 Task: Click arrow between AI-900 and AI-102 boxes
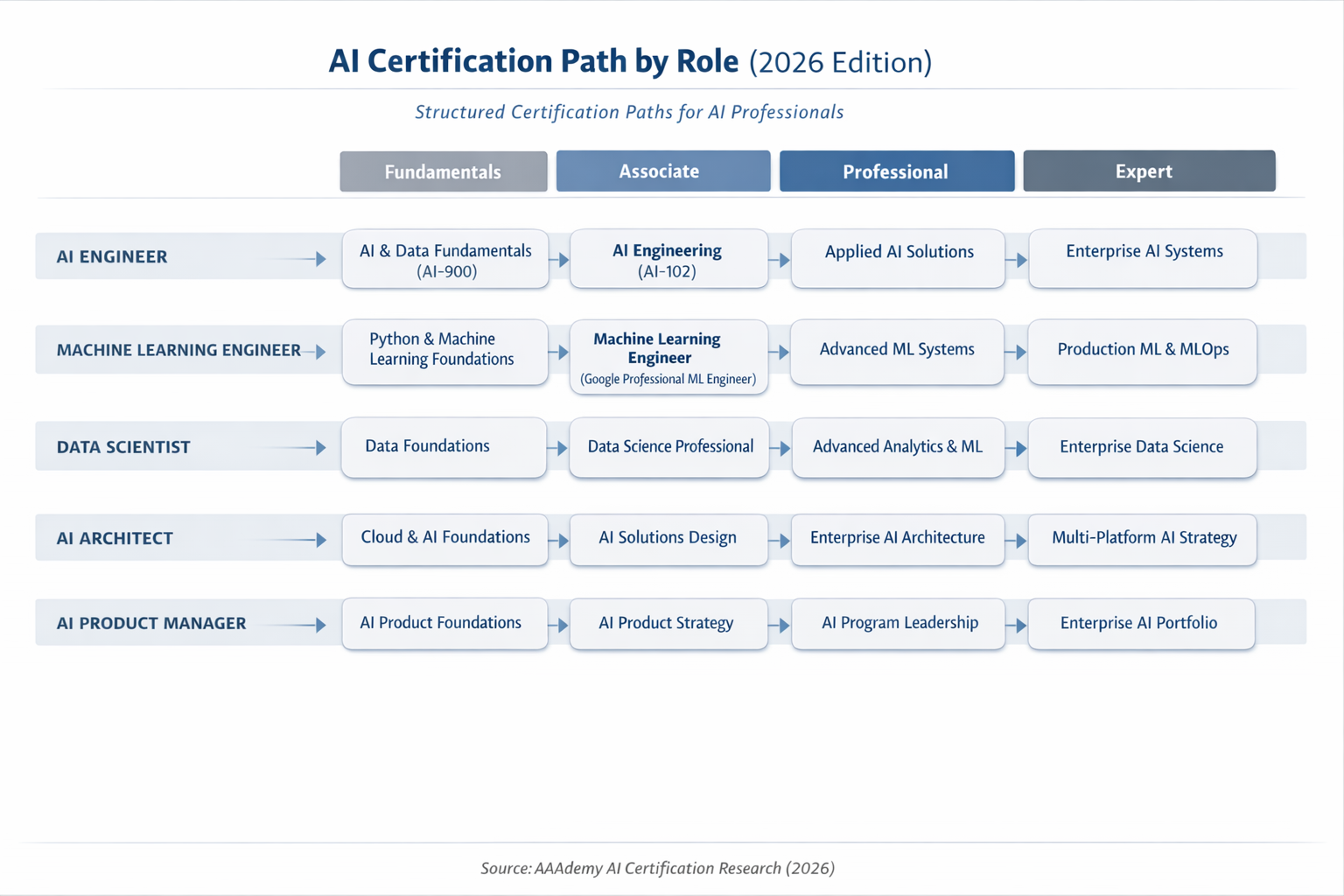(x=560, y=260)
